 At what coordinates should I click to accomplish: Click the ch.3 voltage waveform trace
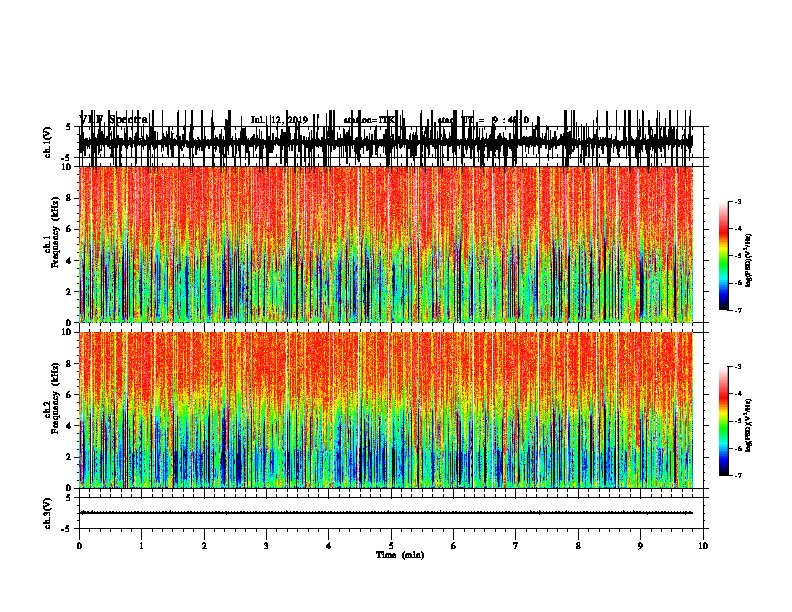click(x=386, y=513)
